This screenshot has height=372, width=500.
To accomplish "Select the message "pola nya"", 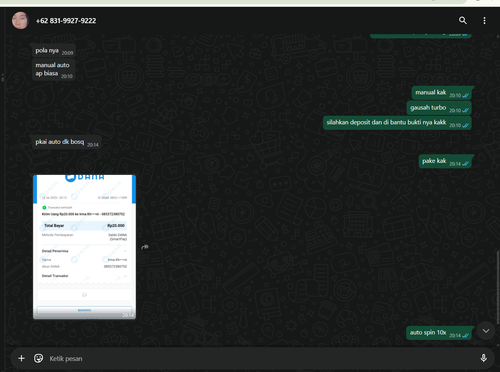I will pyautogui.click(x=54, y=51).
